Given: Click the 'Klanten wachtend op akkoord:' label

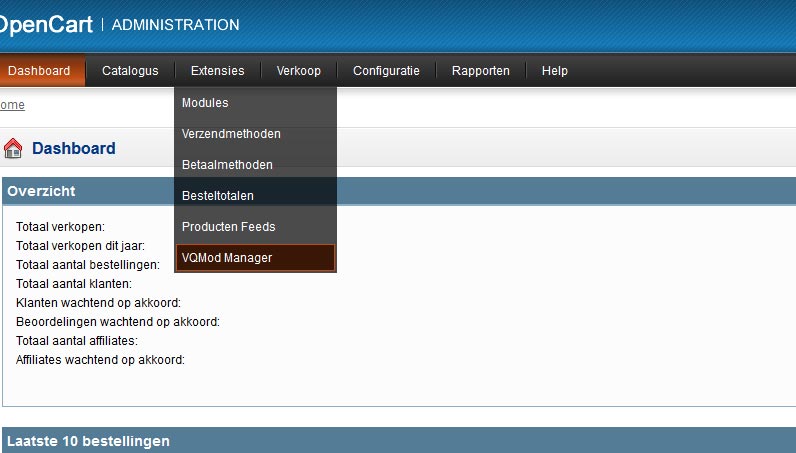Looking at the screenshot, I should pos(98,303).
